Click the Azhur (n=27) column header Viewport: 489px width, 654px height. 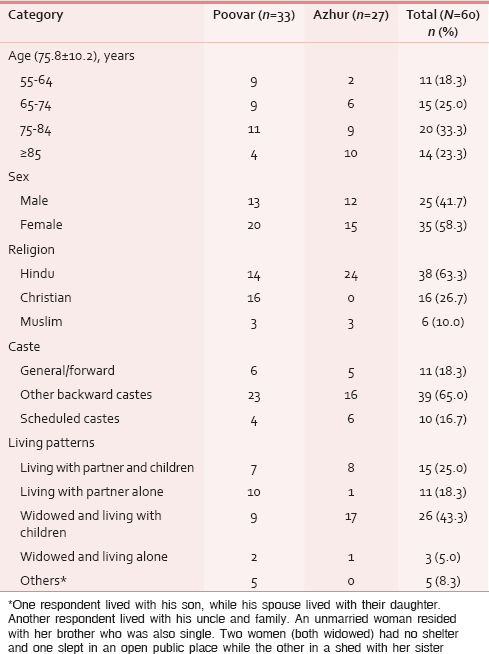(x=351, y=15)
